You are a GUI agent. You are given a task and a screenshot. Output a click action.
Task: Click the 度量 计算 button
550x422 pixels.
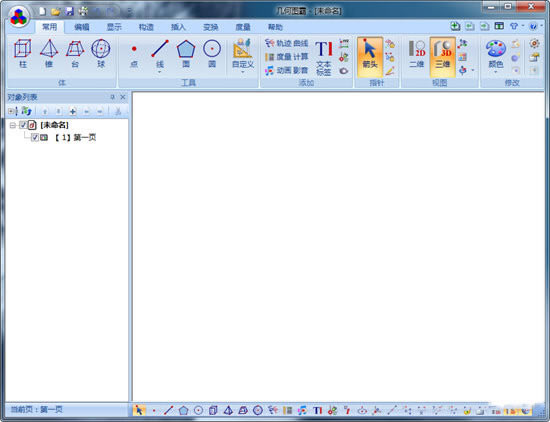coord(287,56)
